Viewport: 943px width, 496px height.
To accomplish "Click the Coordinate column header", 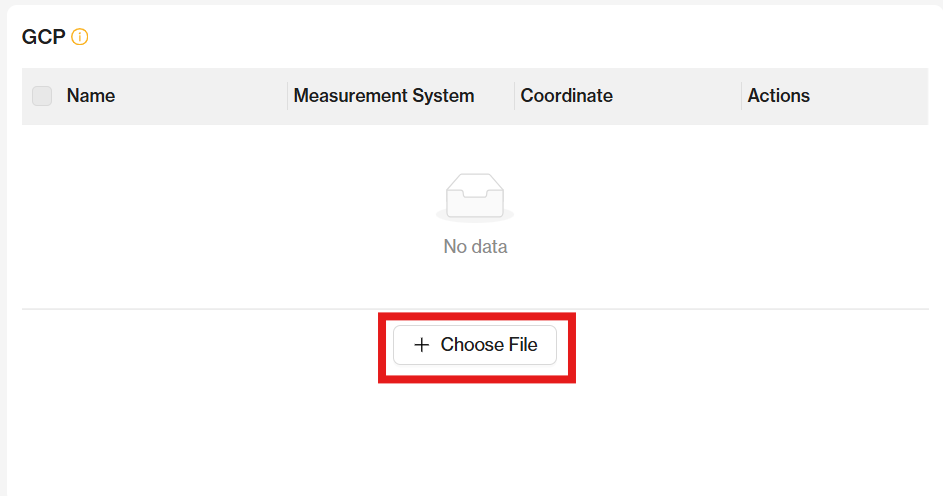I will pos(567,96).
